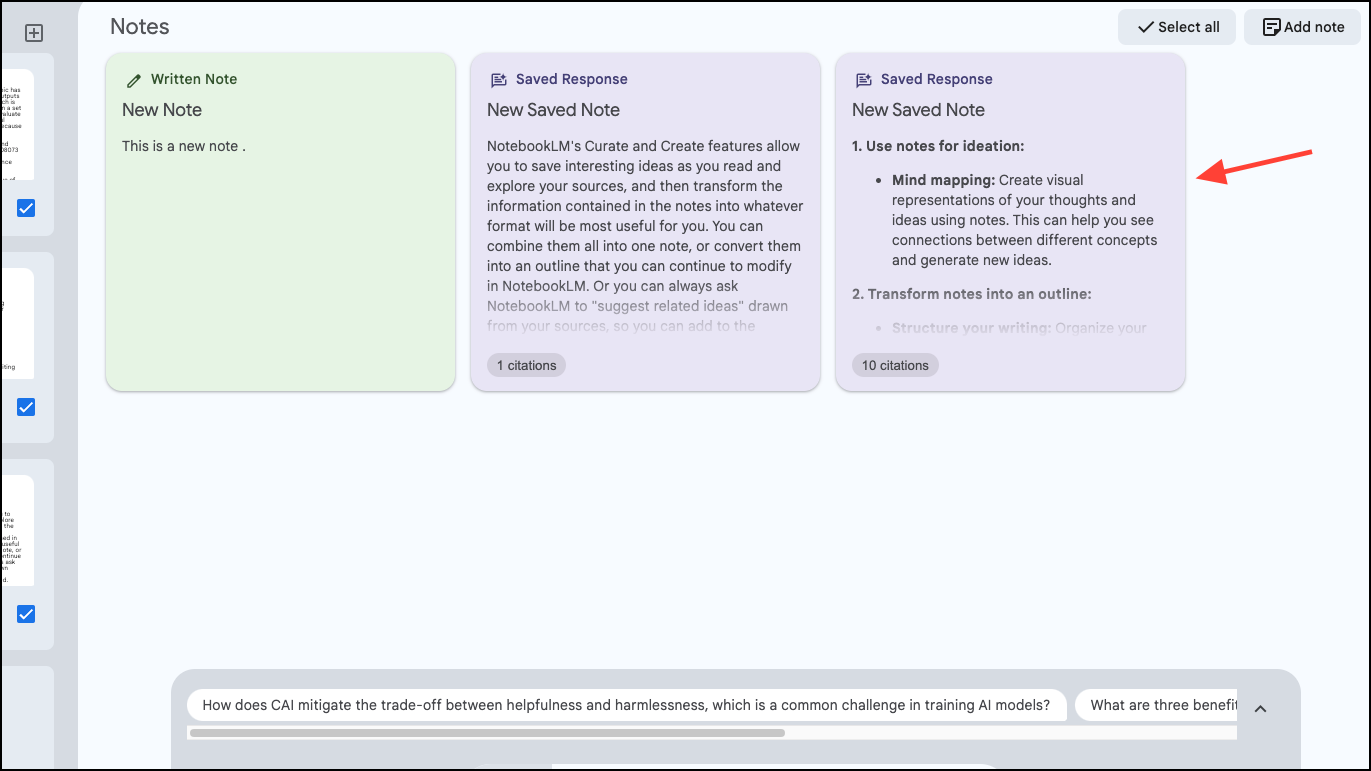Image resolution: width=1371 pixels, height=771 pixels.
Task: Click the '1. Use notes for ideation:' heading
Action: pos(938,146)
